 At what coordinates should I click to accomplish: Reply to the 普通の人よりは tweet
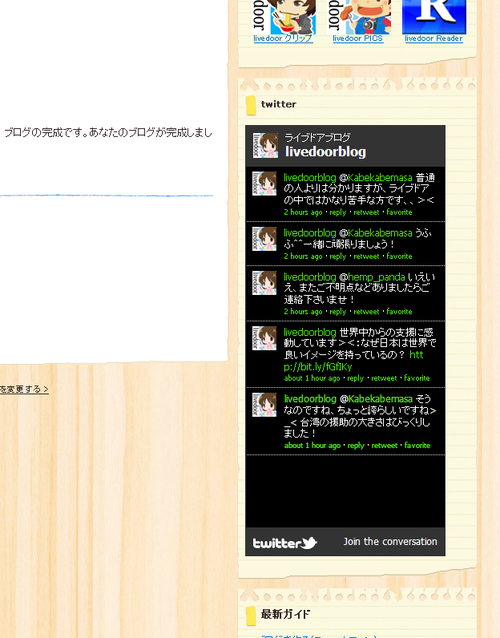coord(338,212)
